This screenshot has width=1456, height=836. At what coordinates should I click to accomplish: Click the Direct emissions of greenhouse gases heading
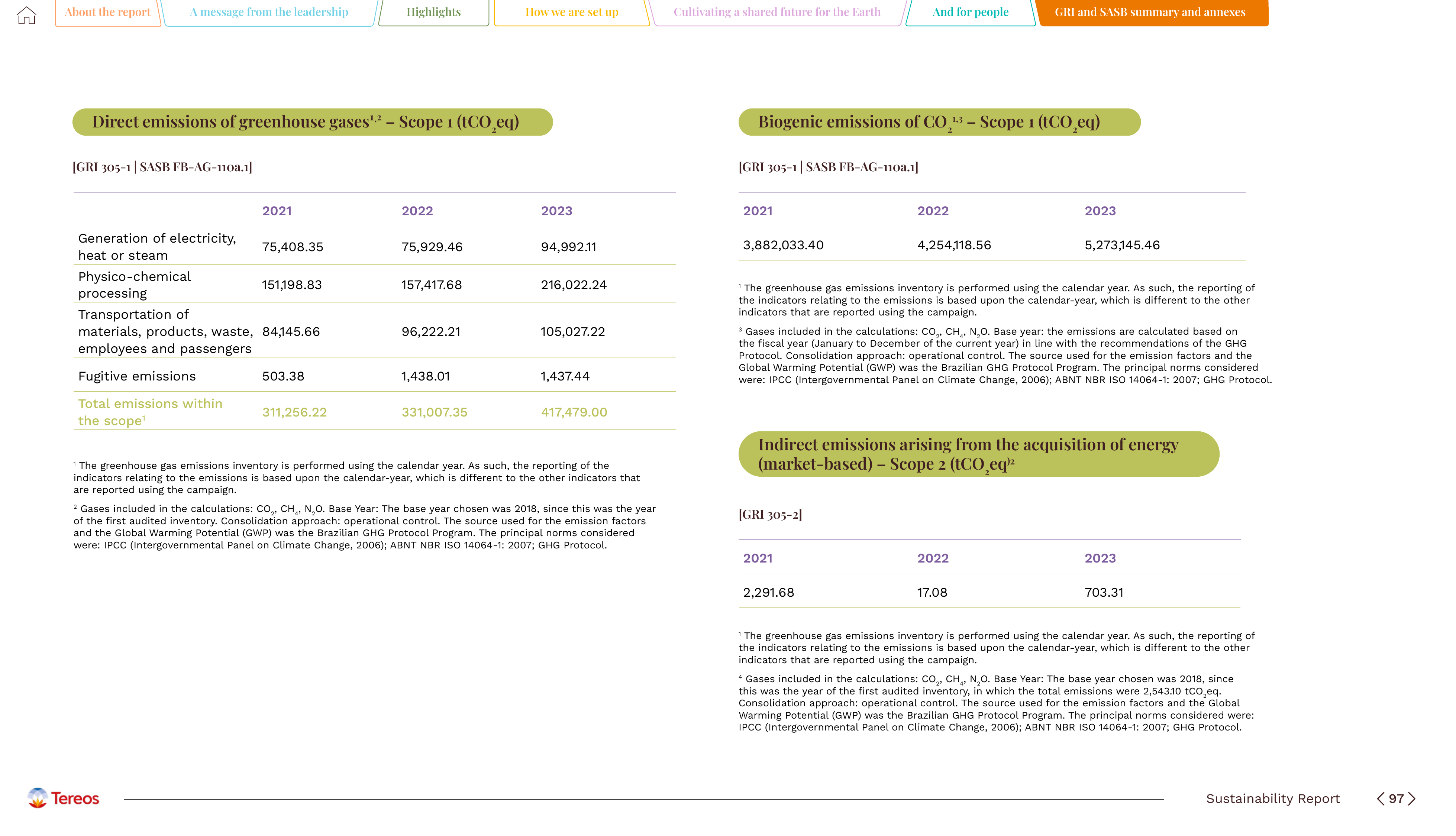tap(313, 122)
